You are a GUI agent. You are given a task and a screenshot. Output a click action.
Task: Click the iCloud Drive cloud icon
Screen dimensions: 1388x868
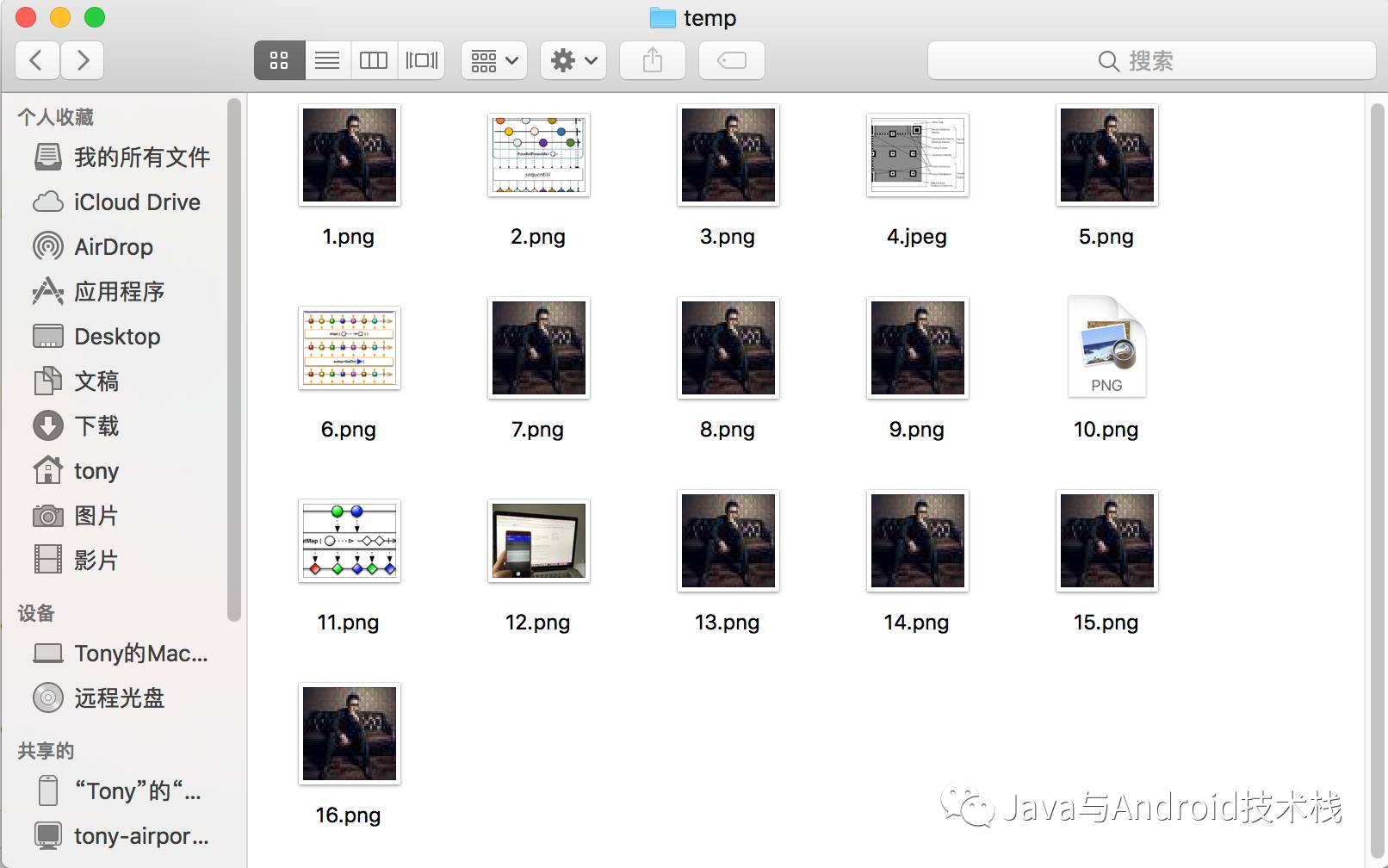(47, 201)
